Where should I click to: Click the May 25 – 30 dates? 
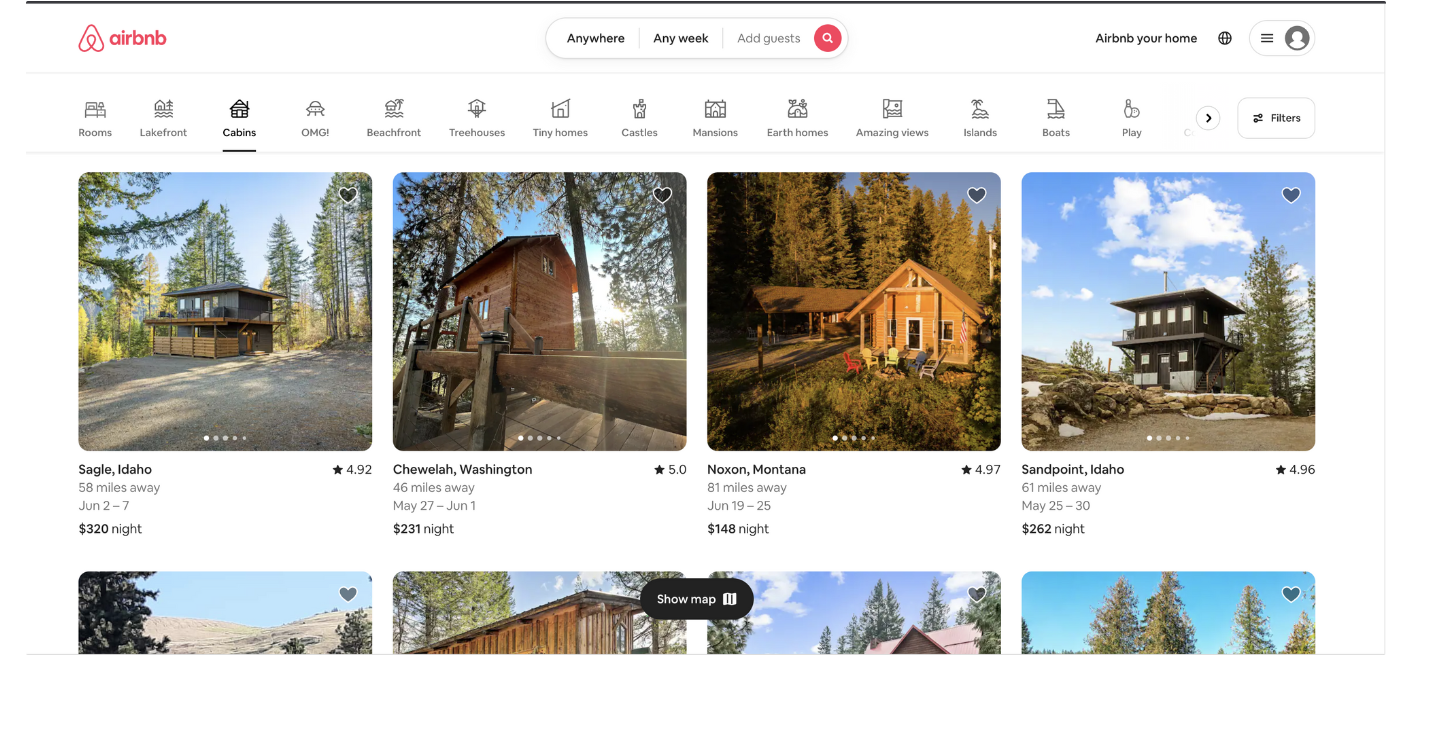click(1056, 505)
